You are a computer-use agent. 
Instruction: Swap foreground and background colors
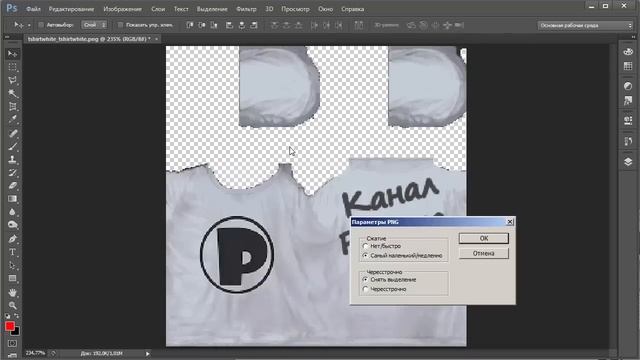[17, 316]
